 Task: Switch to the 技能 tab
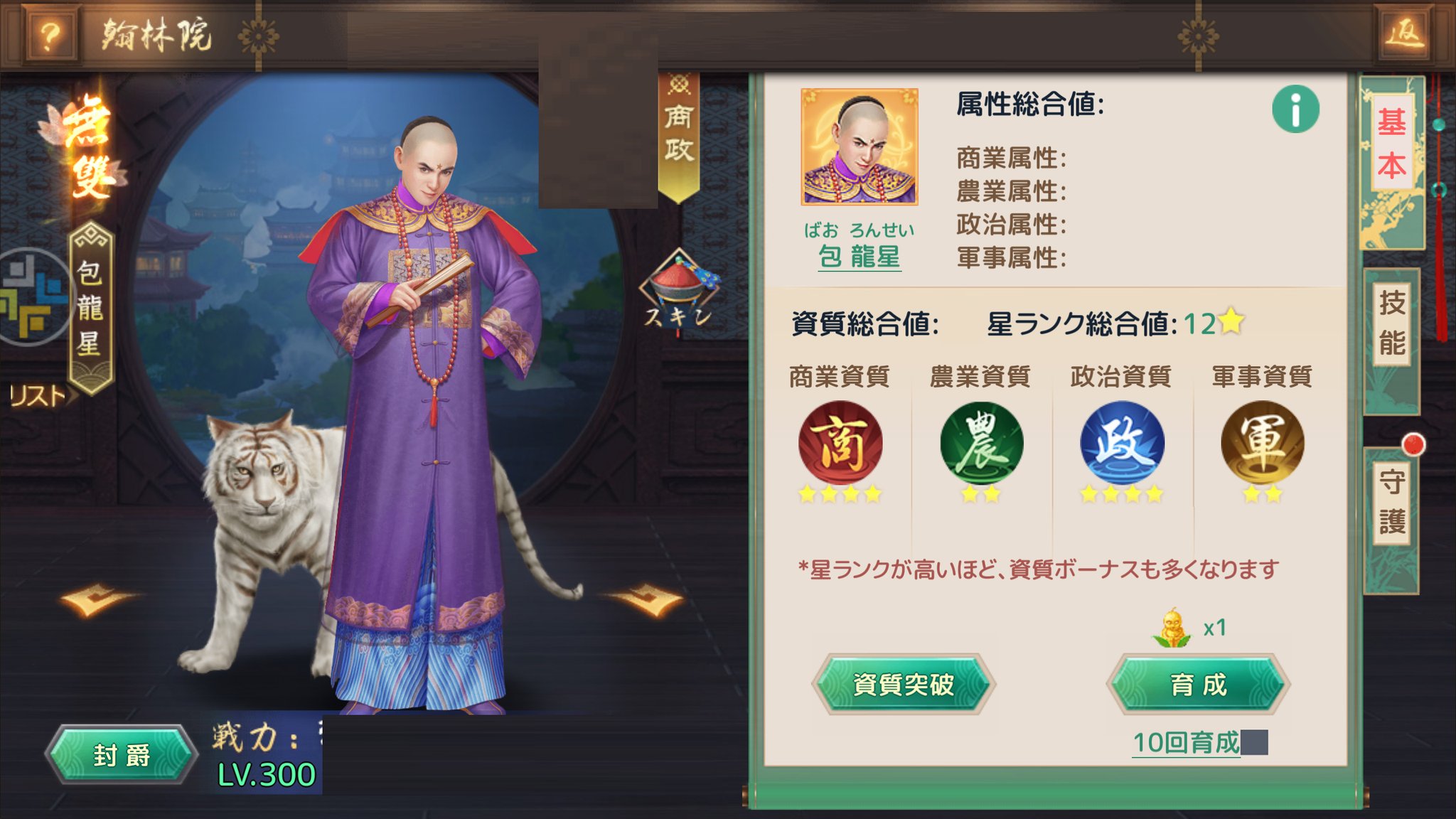(1391, 322)
